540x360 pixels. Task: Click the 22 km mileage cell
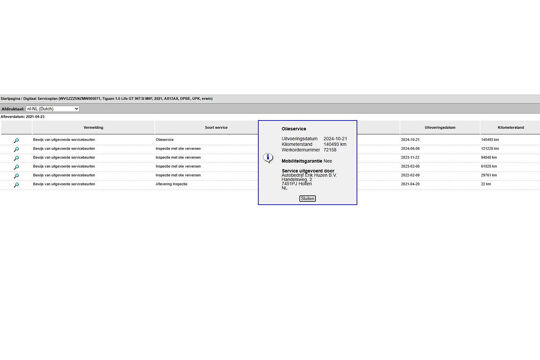coord(486,184)
